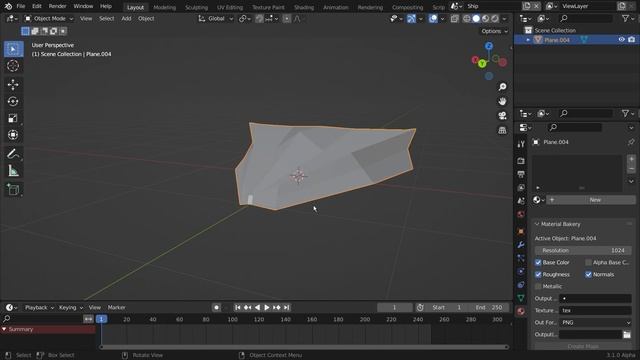The image size is (640, 360).
Task: Toggle camera view icon in viewport
Action: 502,116
